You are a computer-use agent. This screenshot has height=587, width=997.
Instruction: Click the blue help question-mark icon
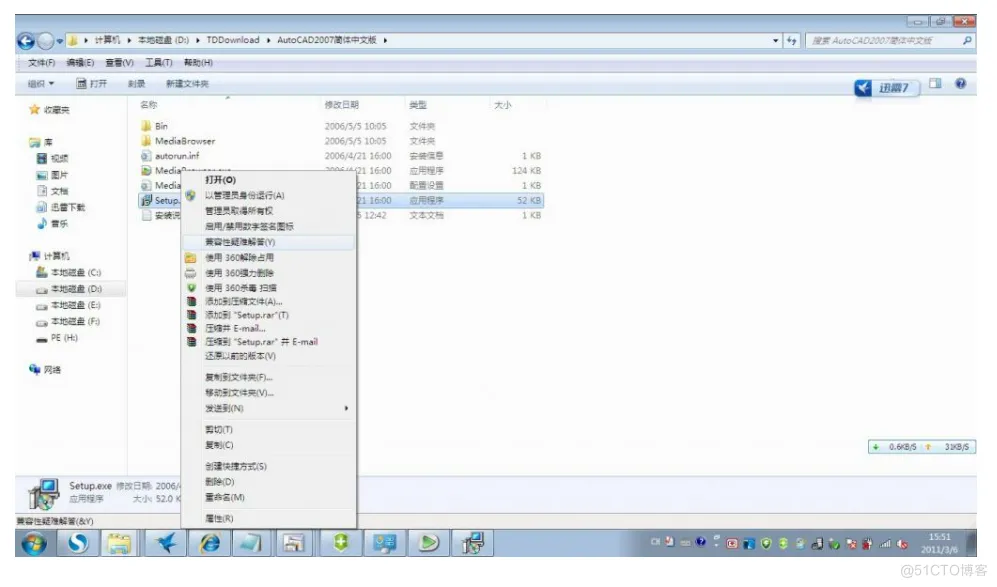coord(961,83)
